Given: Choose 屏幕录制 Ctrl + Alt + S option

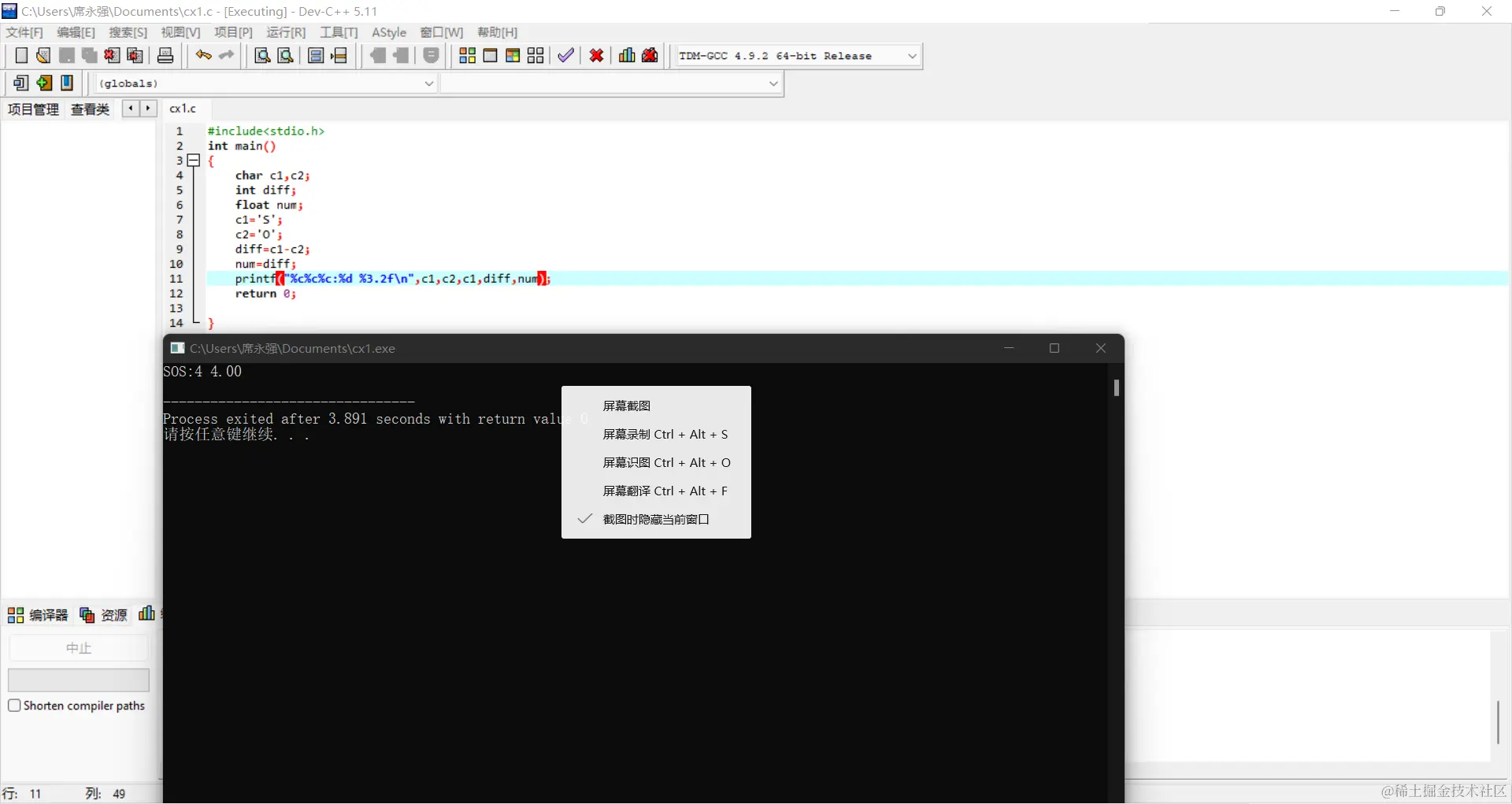Looking at the screenshot, I should 656,435.
